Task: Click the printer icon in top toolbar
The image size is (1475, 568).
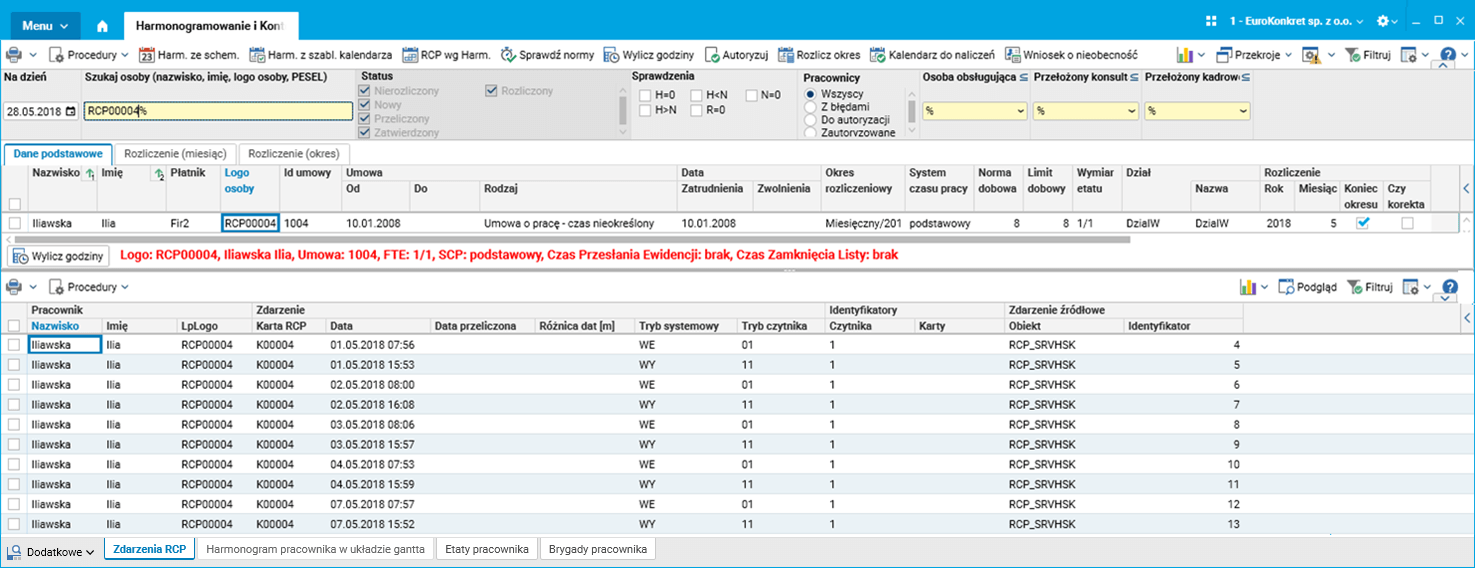Action: 15,55
